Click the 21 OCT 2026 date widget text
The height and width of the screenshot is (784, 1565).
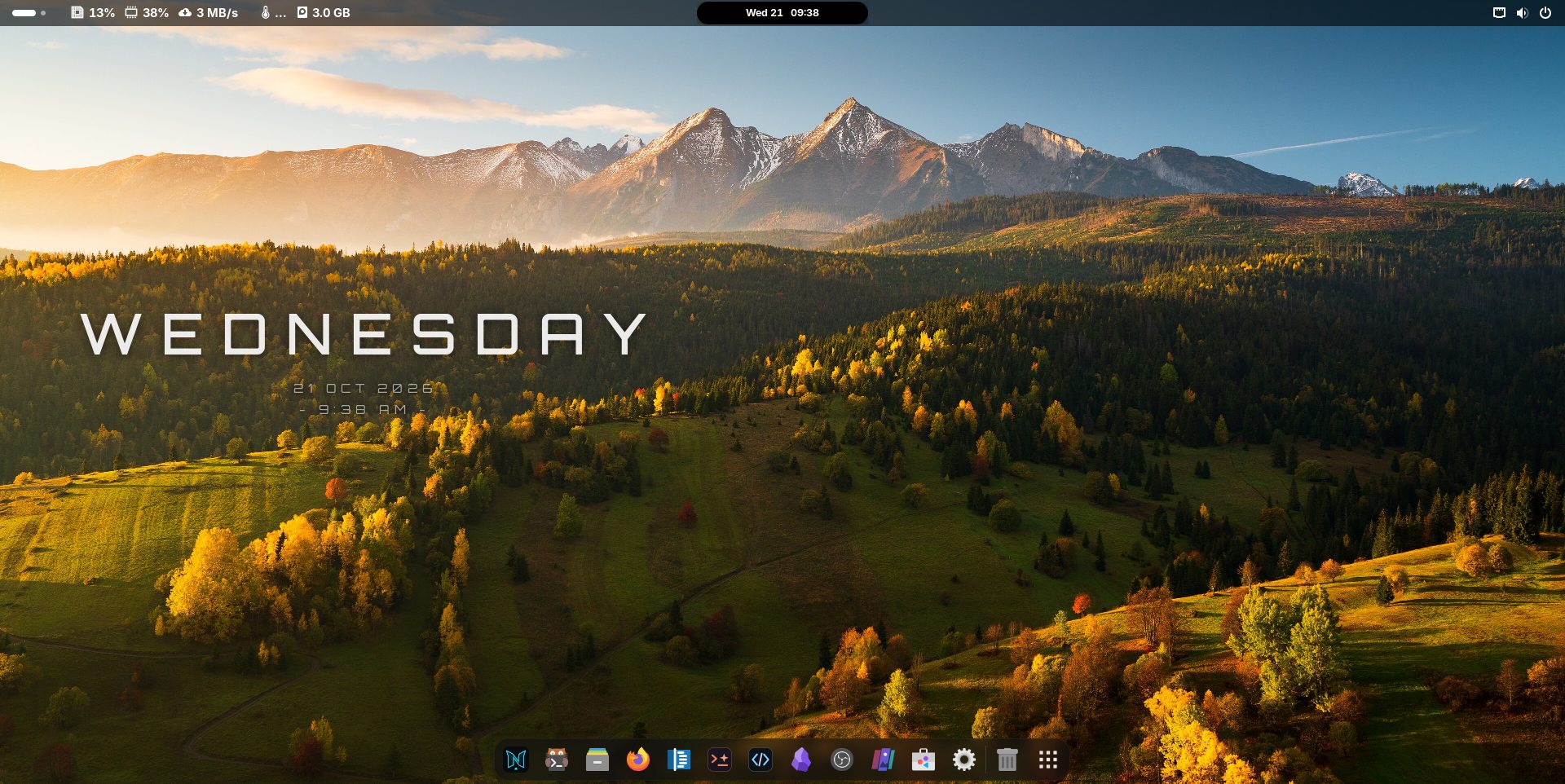(364, 388)
